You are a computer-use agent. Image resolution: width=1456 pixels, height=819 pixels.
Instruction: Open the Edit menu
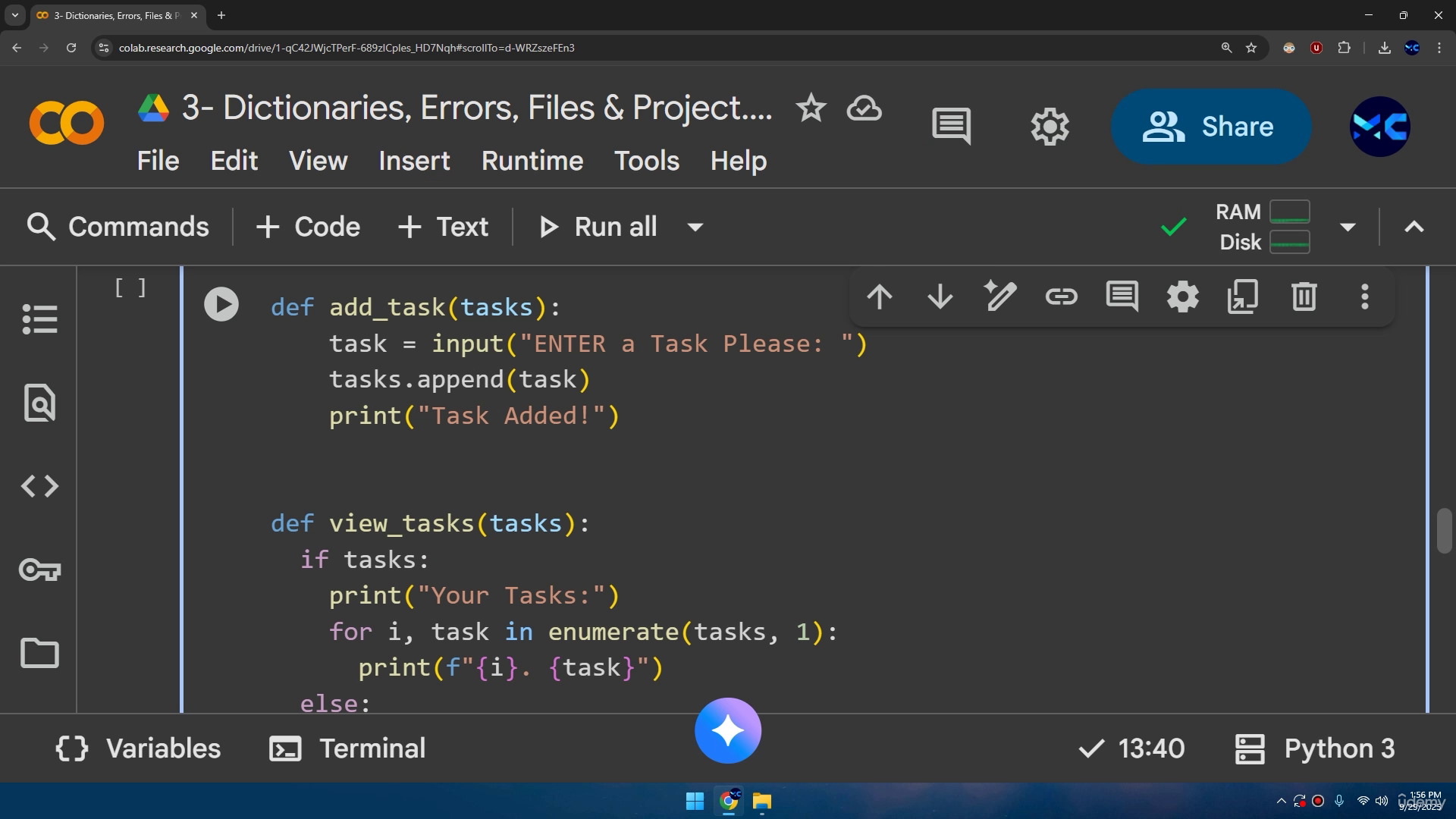(234, 161)
